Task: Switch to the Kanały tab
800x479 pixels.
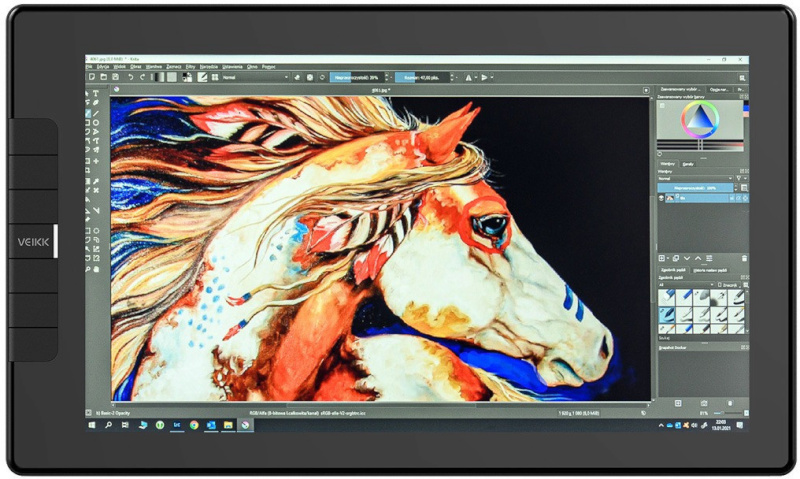Action: click(x=688, y=164)
